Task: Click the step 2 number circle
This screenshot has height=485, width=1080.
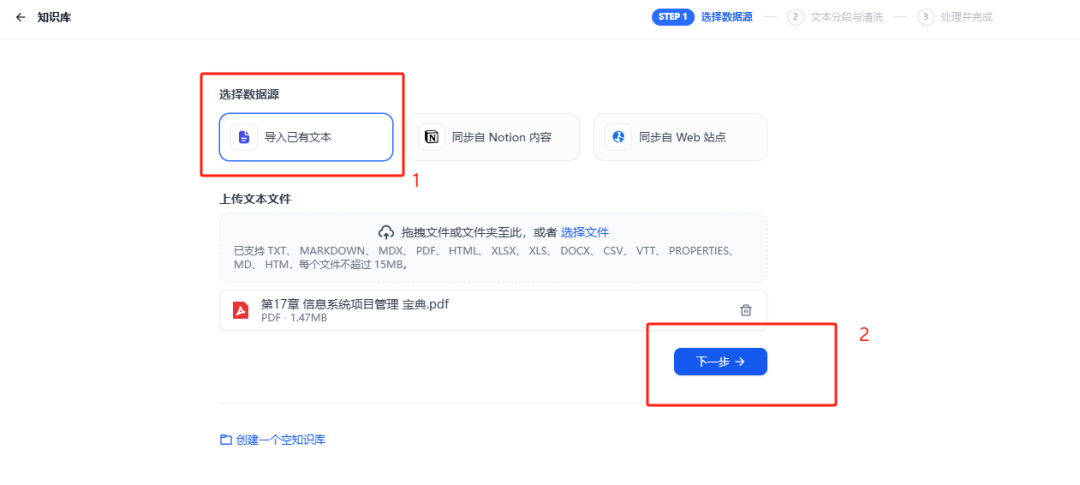Action: [x=796, y=17]
